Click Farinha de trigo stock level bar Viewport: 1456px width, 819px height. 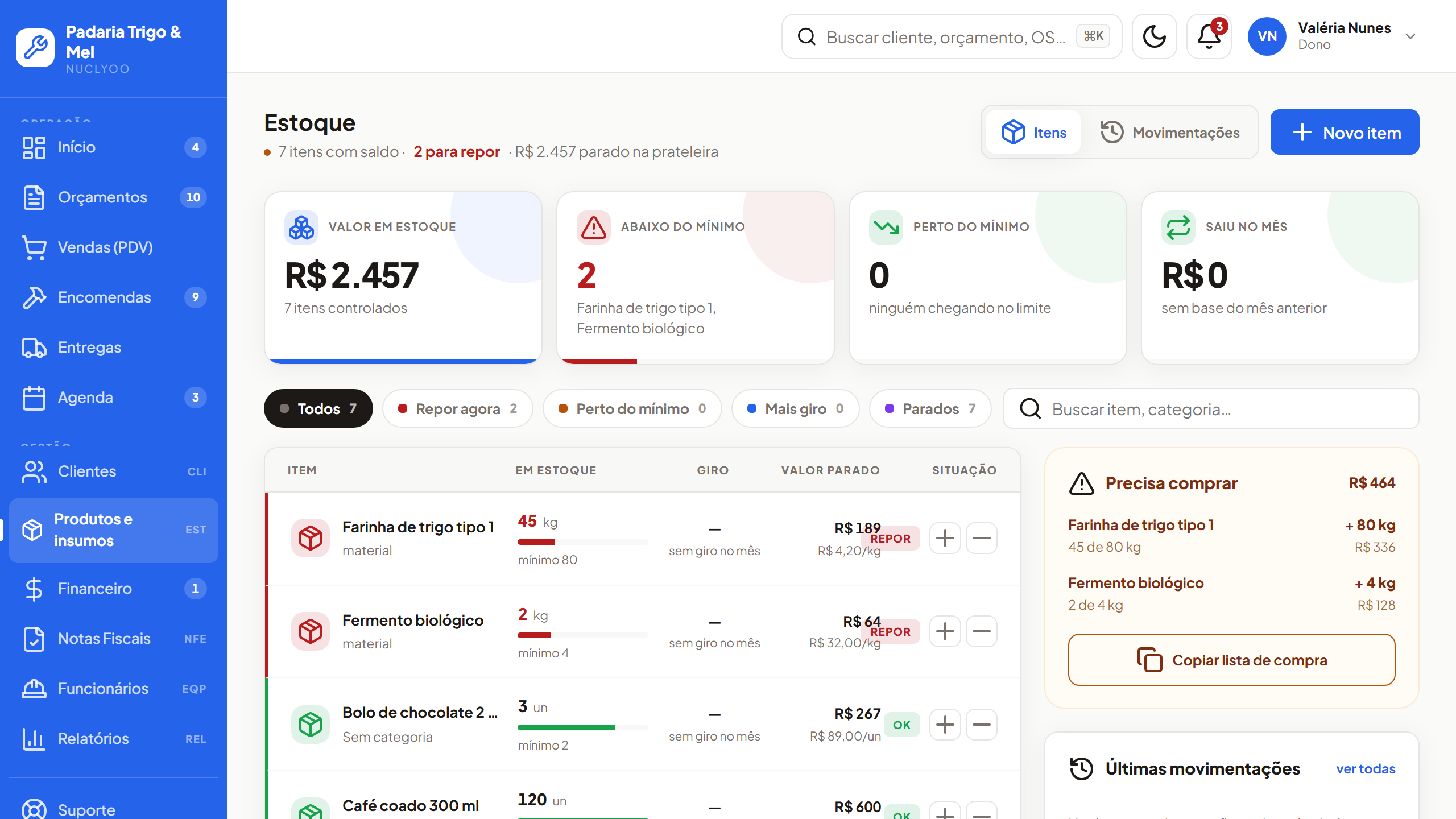pyautogui.click(x=583, y=542)
